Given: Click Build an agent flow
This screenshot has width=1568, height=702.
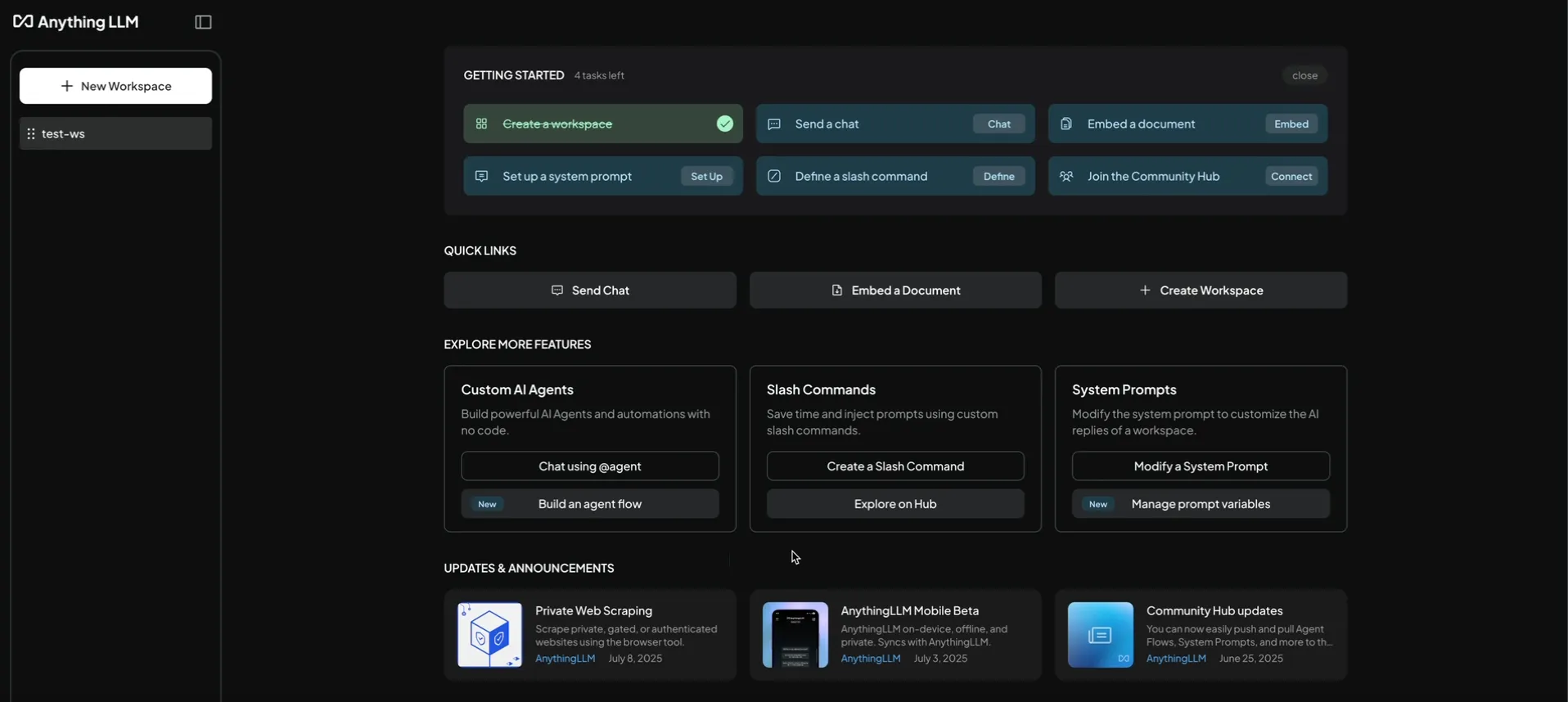Looking at the screenshot, I should 590,504.
